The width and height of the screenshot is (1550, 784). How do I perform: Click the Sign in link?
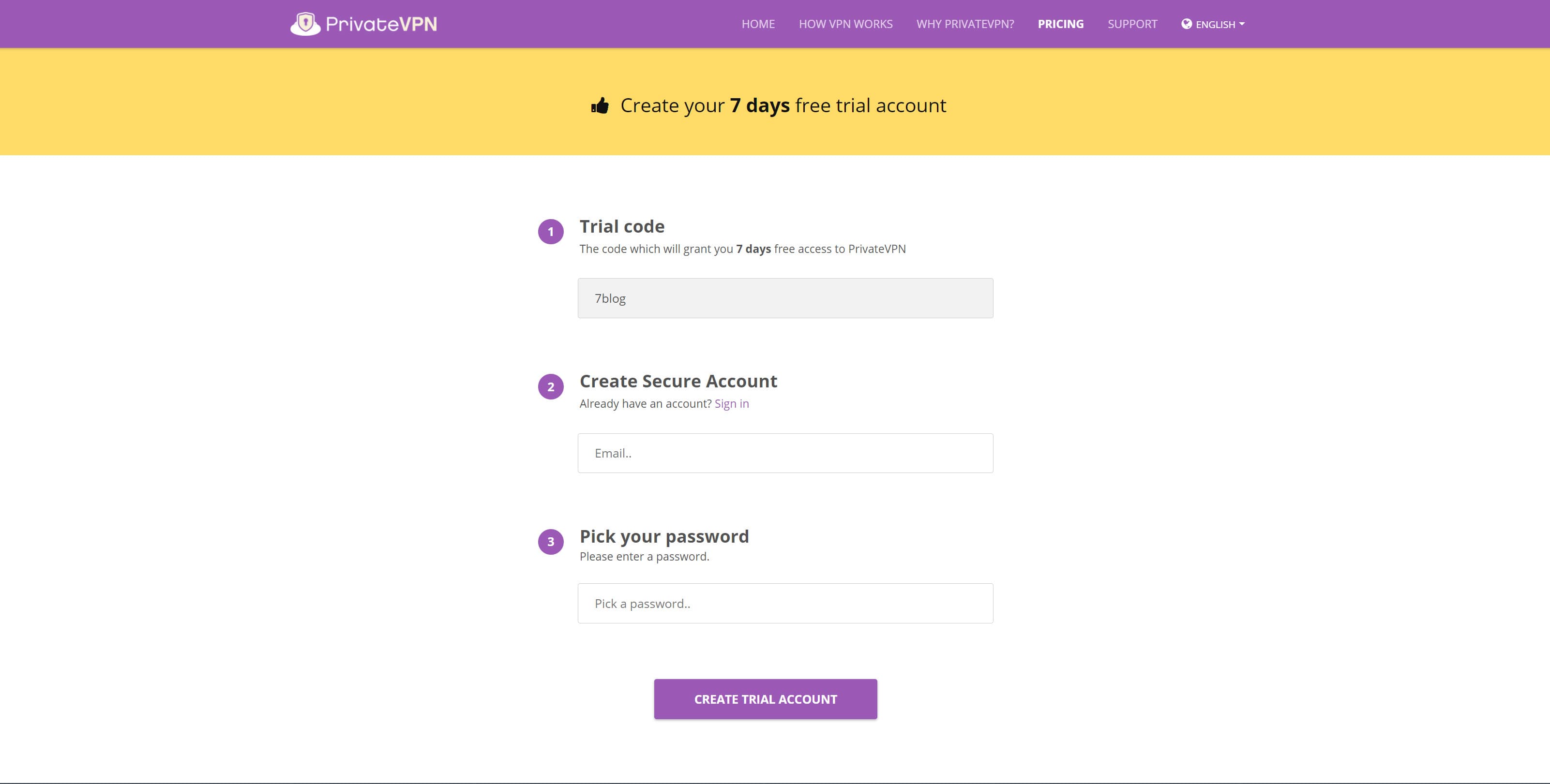(x=731, y=403)
